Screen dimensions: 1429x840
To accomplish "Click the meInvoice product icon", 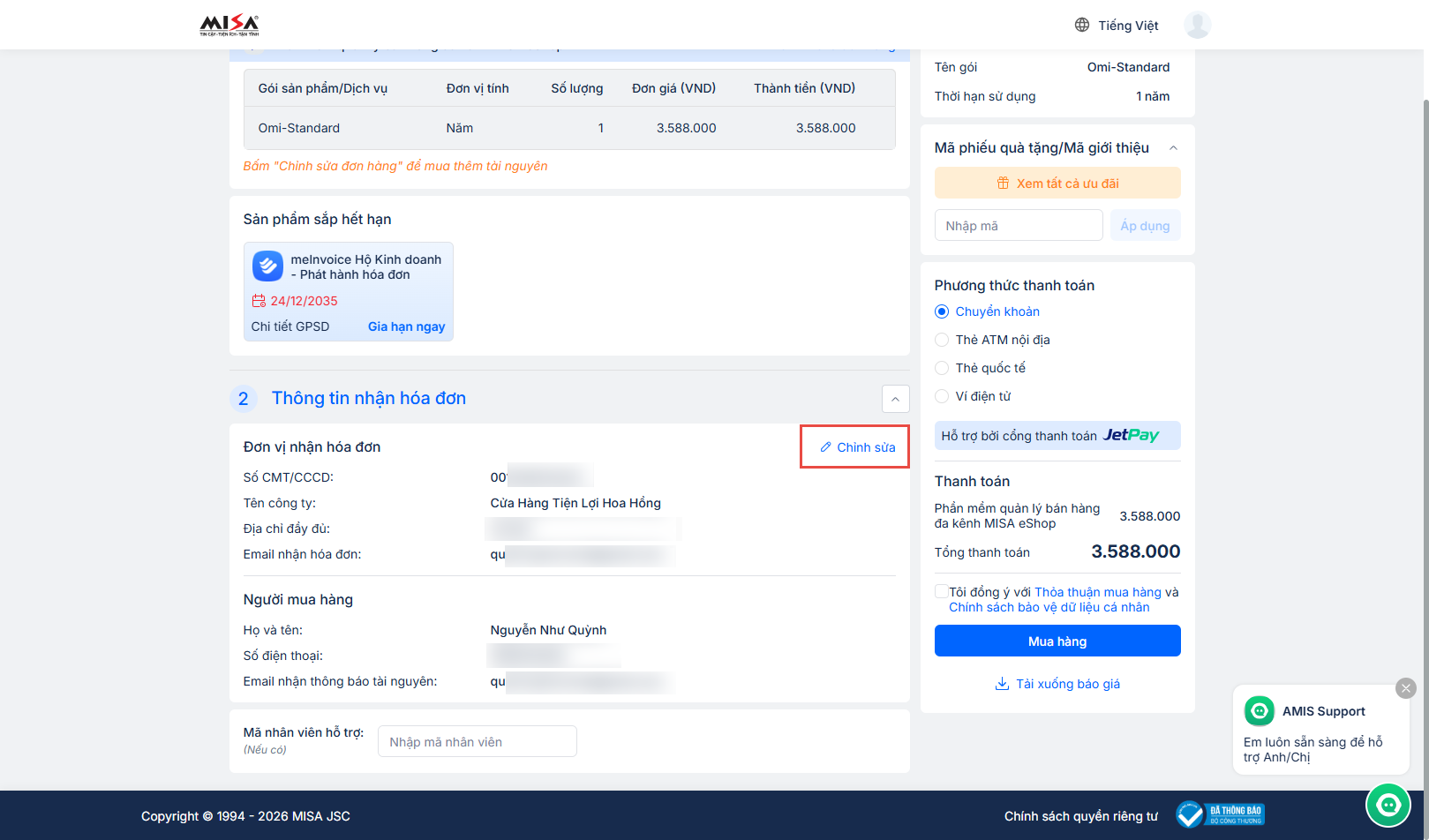I will (x=267, y=266).
